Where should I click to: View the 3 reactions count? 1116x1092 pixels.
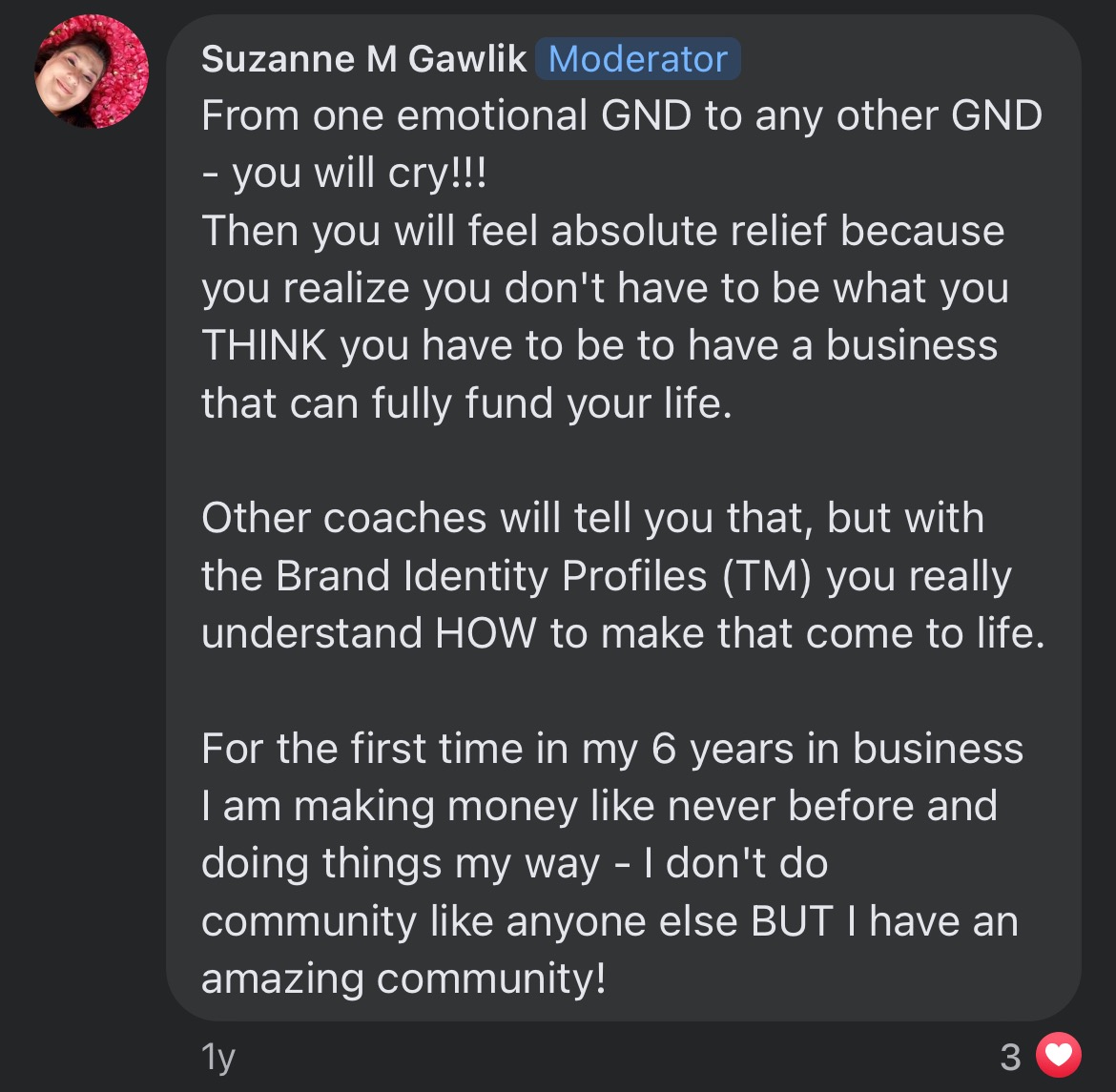click(x=1011, y=1057)
